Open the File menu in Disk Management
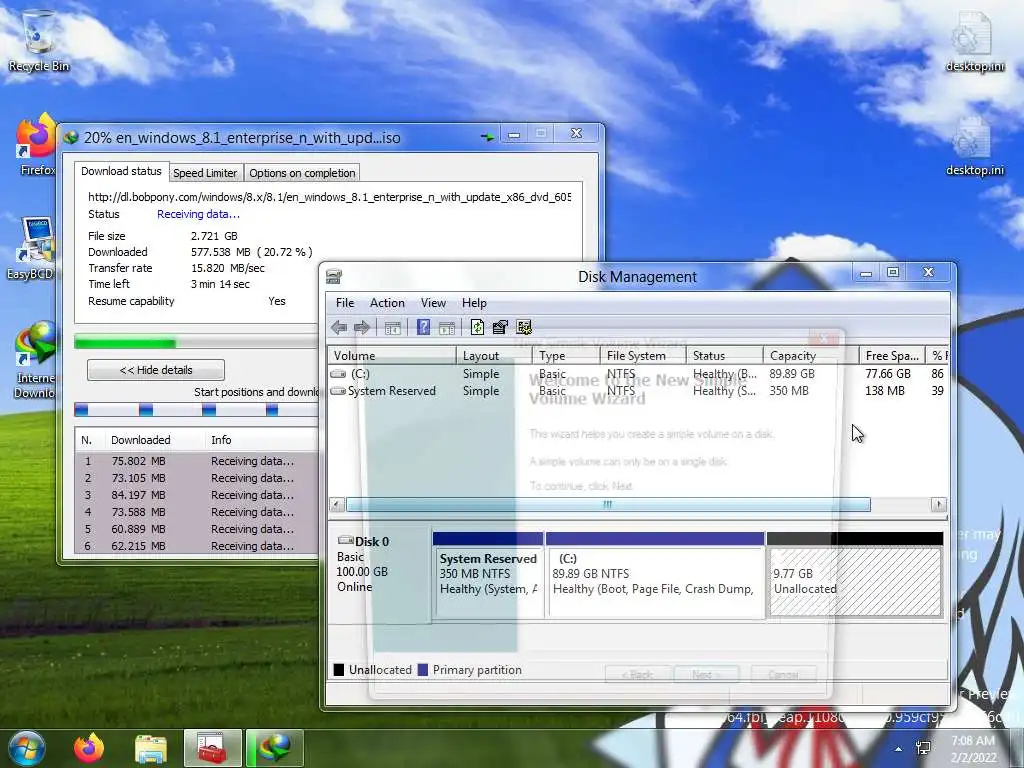This screenshot has height=768, width=1024. click(345, 303)
